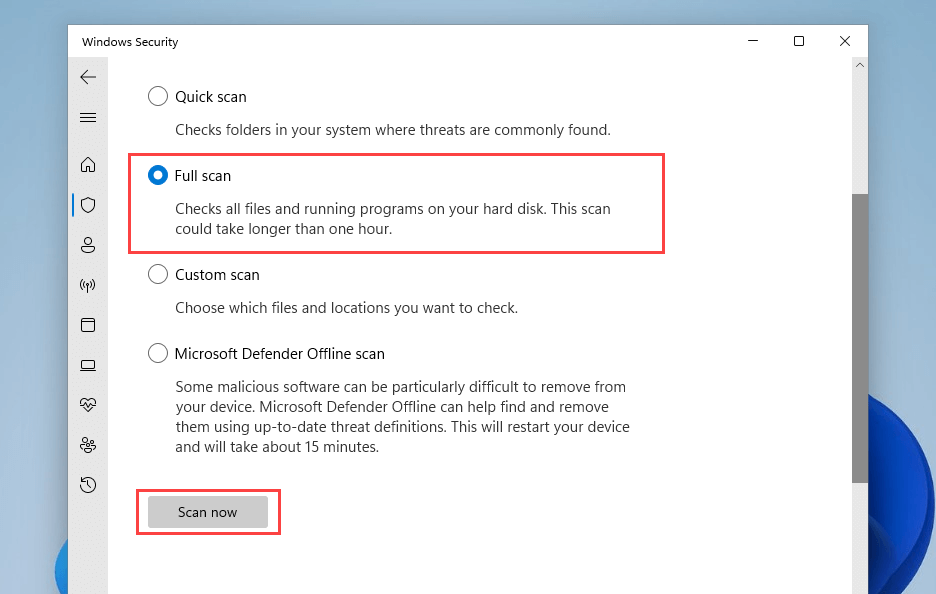Image resolution: width=936 pixels, height=594 pixels.
Task: Minimize the Windows Security window
Action: [x=752, y=41]
